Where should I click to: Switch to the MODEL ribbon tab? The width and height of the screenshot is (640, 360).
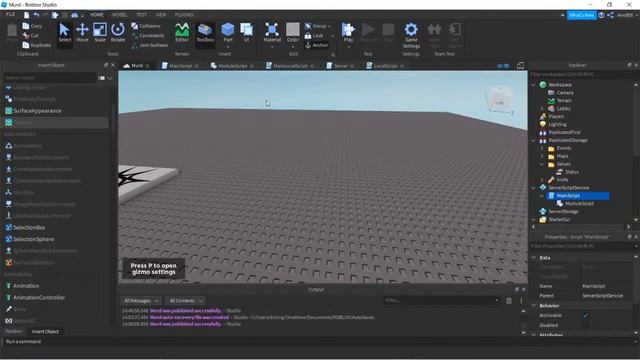point(120,15)
